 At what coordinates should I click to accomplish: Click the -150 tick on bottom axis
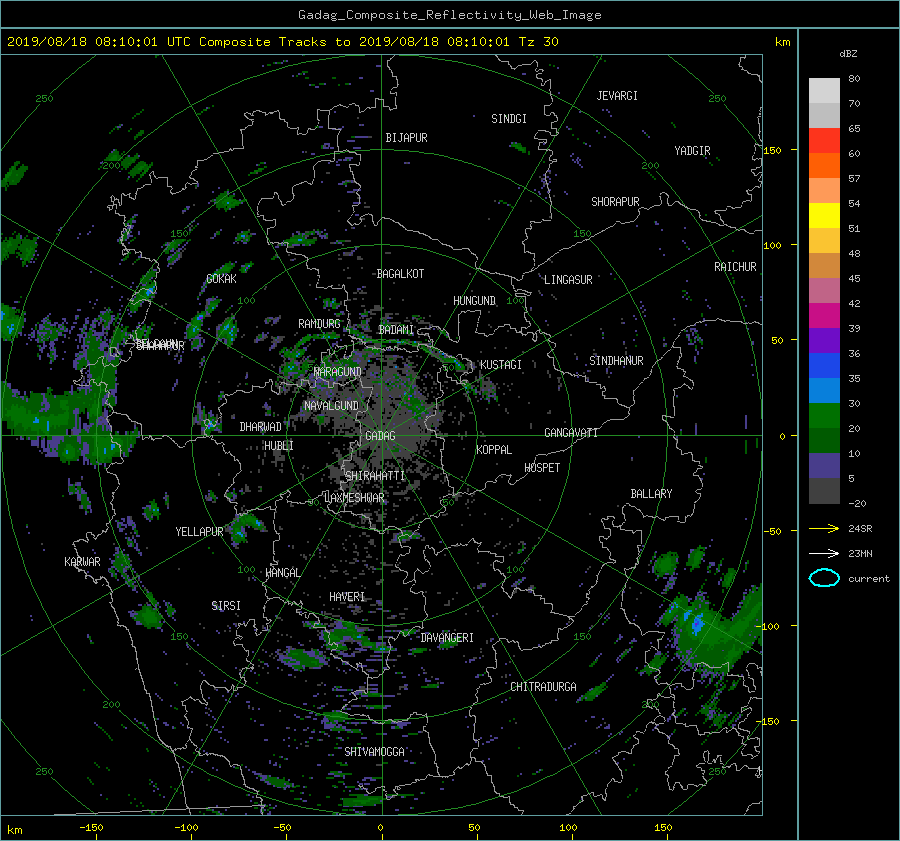(91, 828)
